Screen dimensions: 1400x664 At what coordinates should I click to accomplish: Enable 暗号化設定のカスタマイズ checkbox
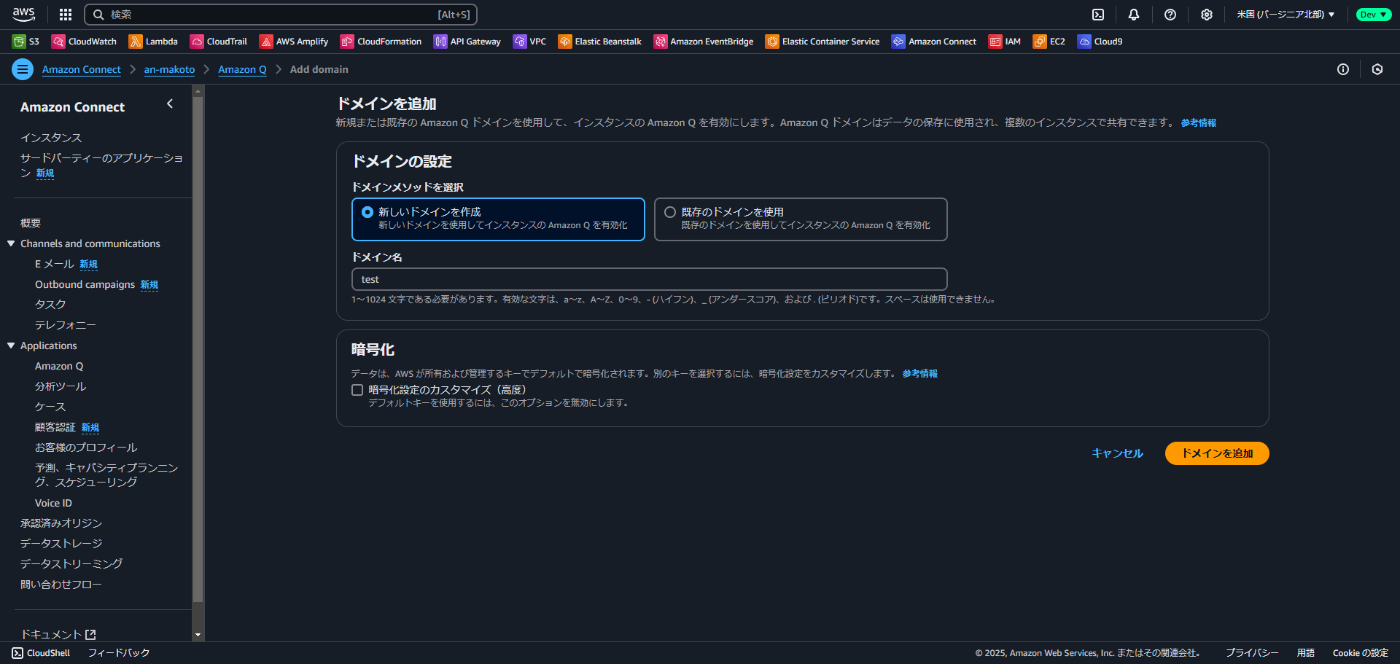pyautogui.click(x=357, y=390)
